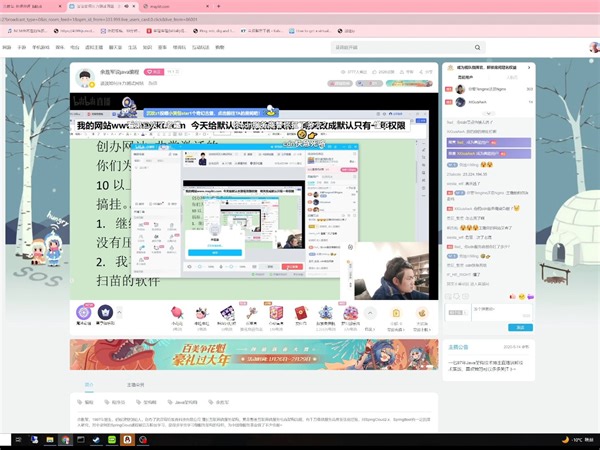
Task: Switch to the first browser tab
Action: pos(31,6)
